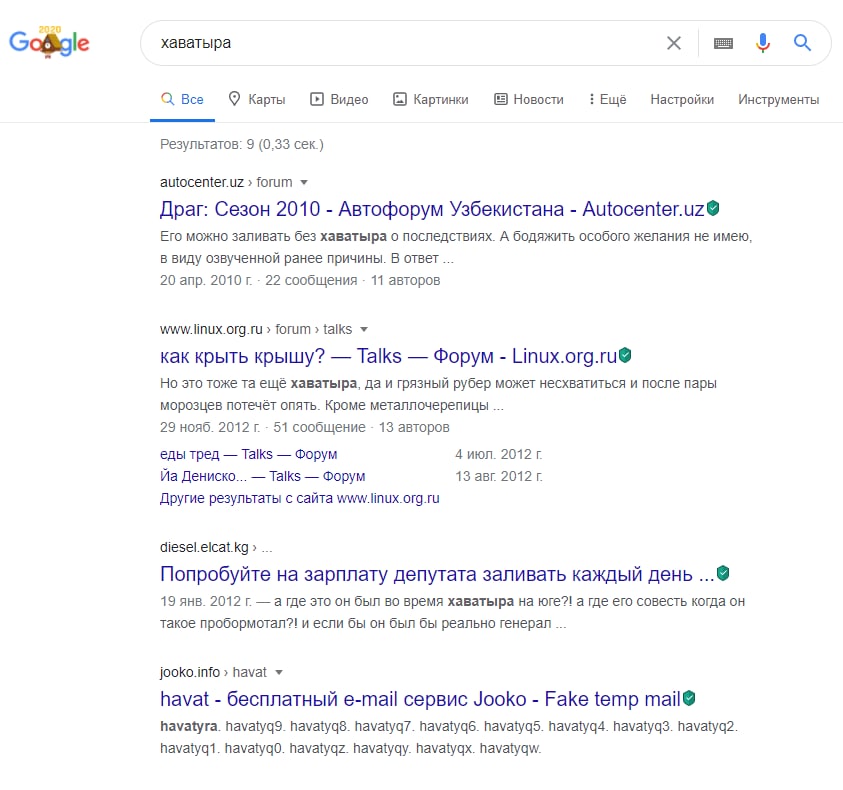This screenshot has width=843, height=790.
Task: Open the on-screen keyboard icon
Action: click(723, 43)
